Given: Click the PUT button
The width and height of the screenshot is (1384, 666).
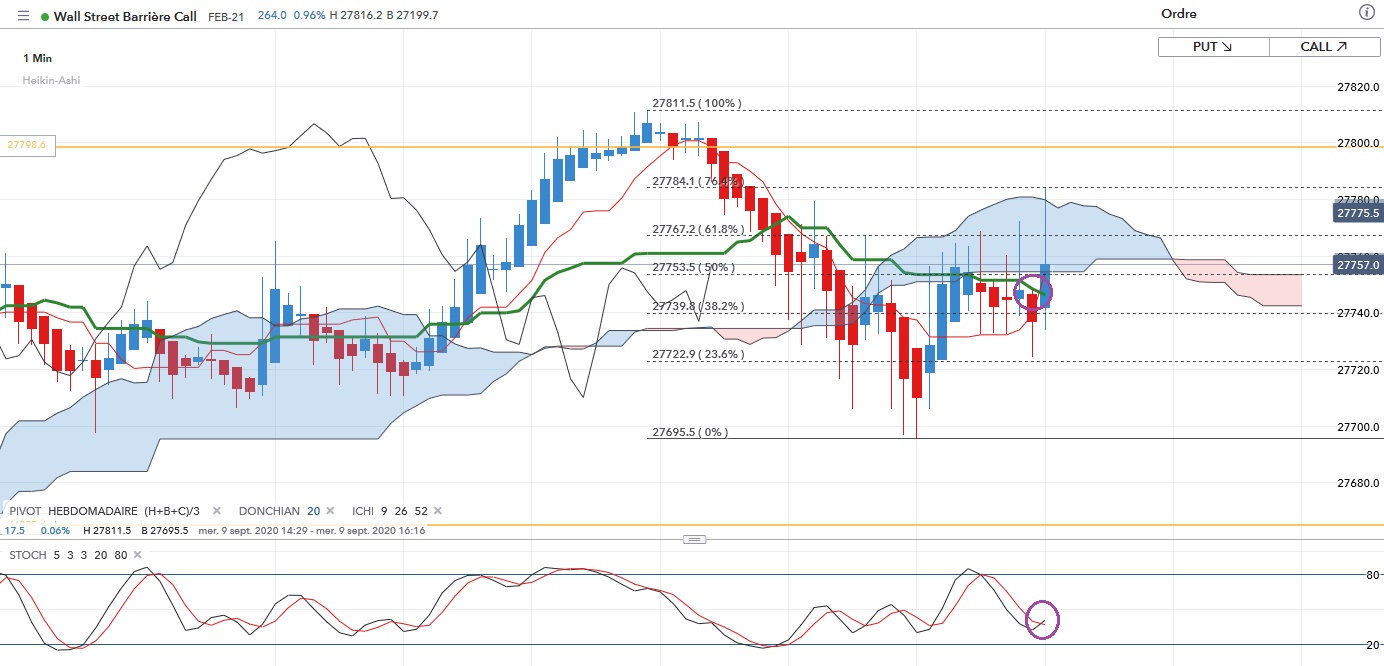Looking at the screenshot, I should 1213,47.
